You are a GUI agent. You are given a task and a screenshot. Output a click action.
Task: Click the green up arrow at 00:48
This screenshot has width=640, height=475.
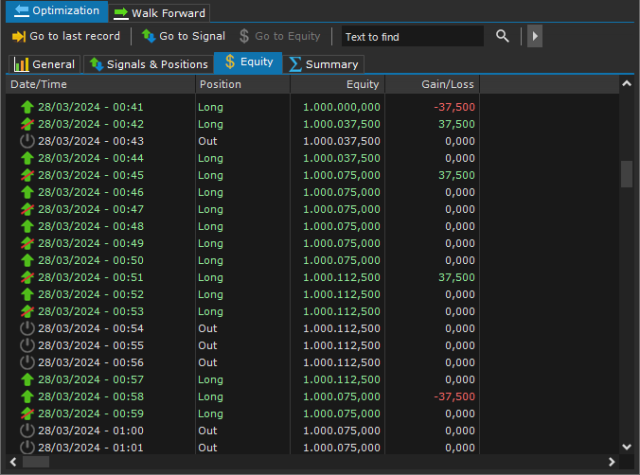point(27,226)
